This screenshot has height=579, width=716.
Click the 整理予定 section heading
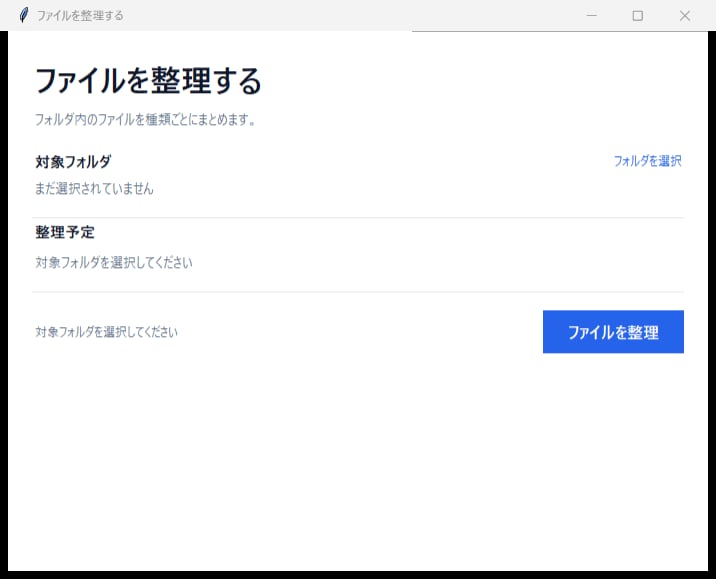[65, 232]
